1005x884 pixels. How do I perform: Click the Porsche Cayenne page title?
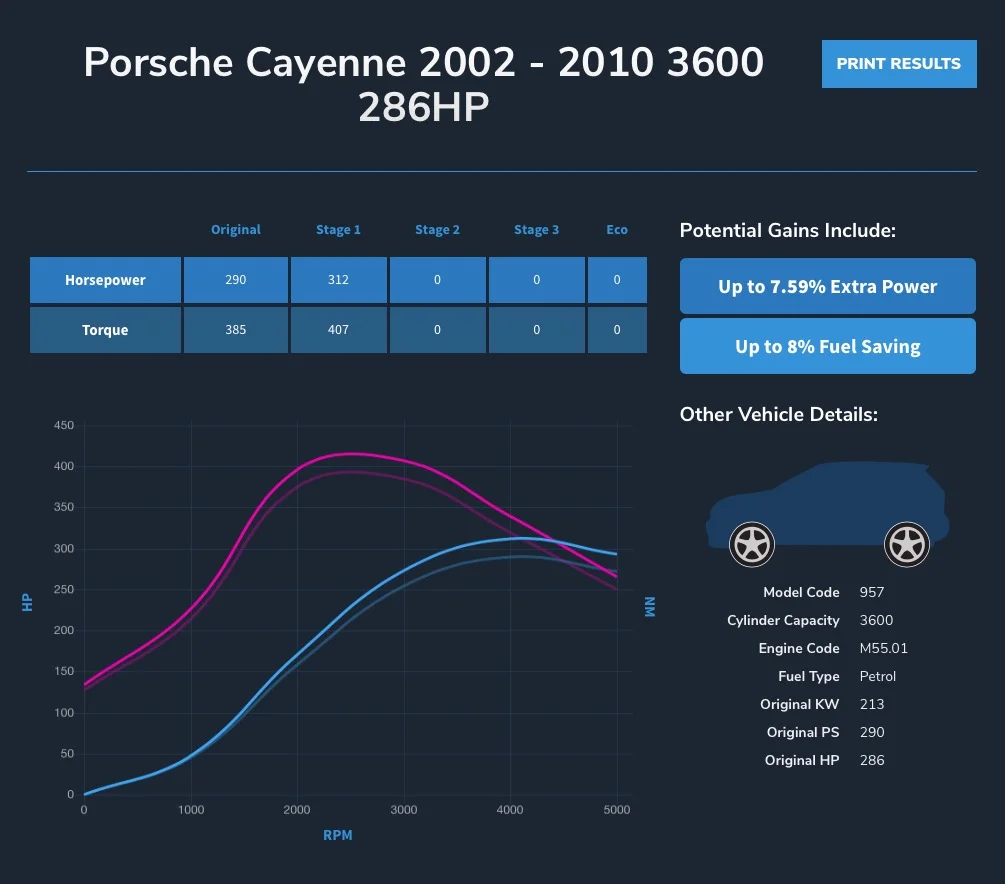[424, 84]
